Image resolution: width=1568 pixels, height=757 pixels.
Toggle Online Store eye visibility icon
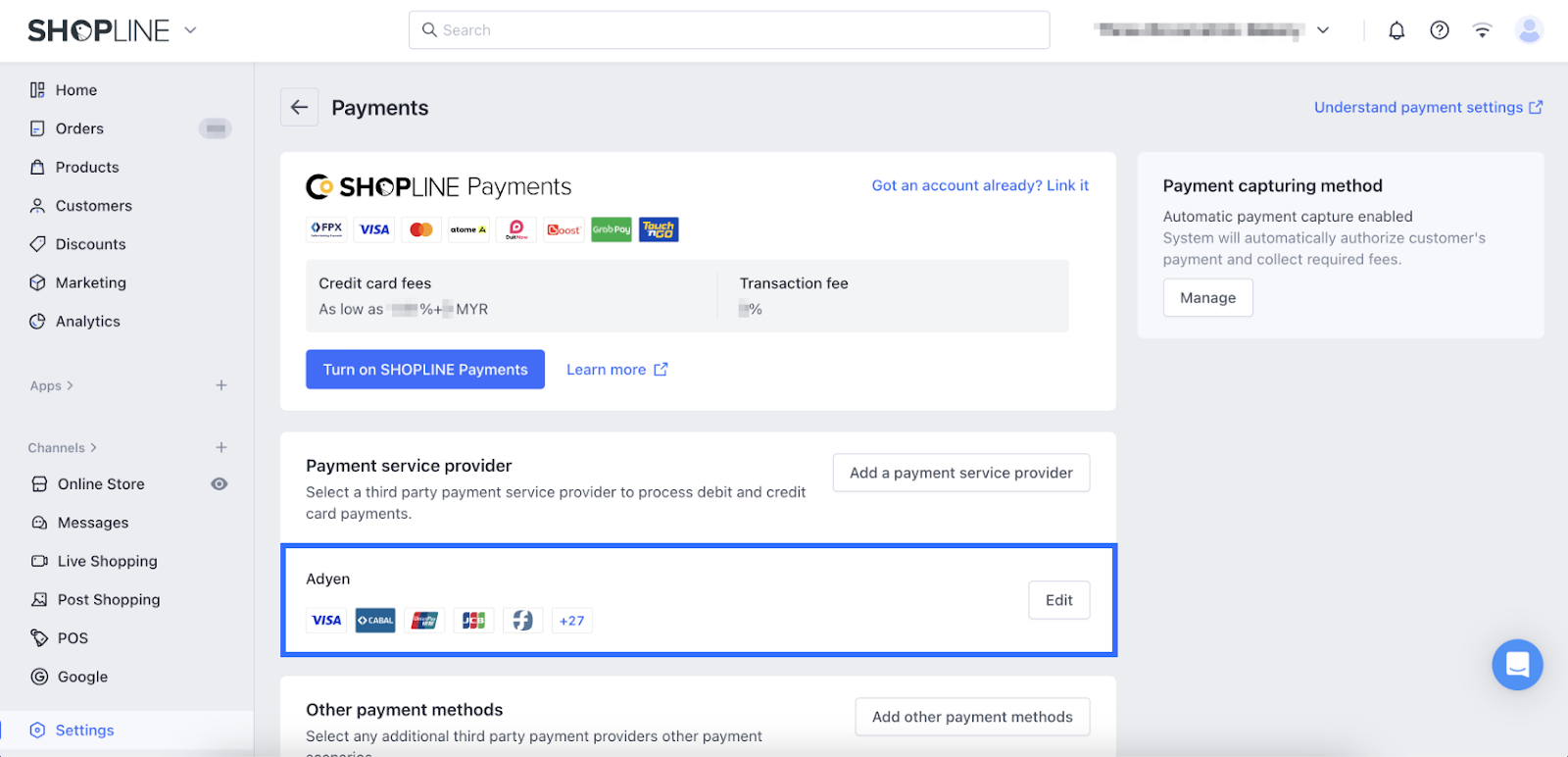[x=220, y=483]
